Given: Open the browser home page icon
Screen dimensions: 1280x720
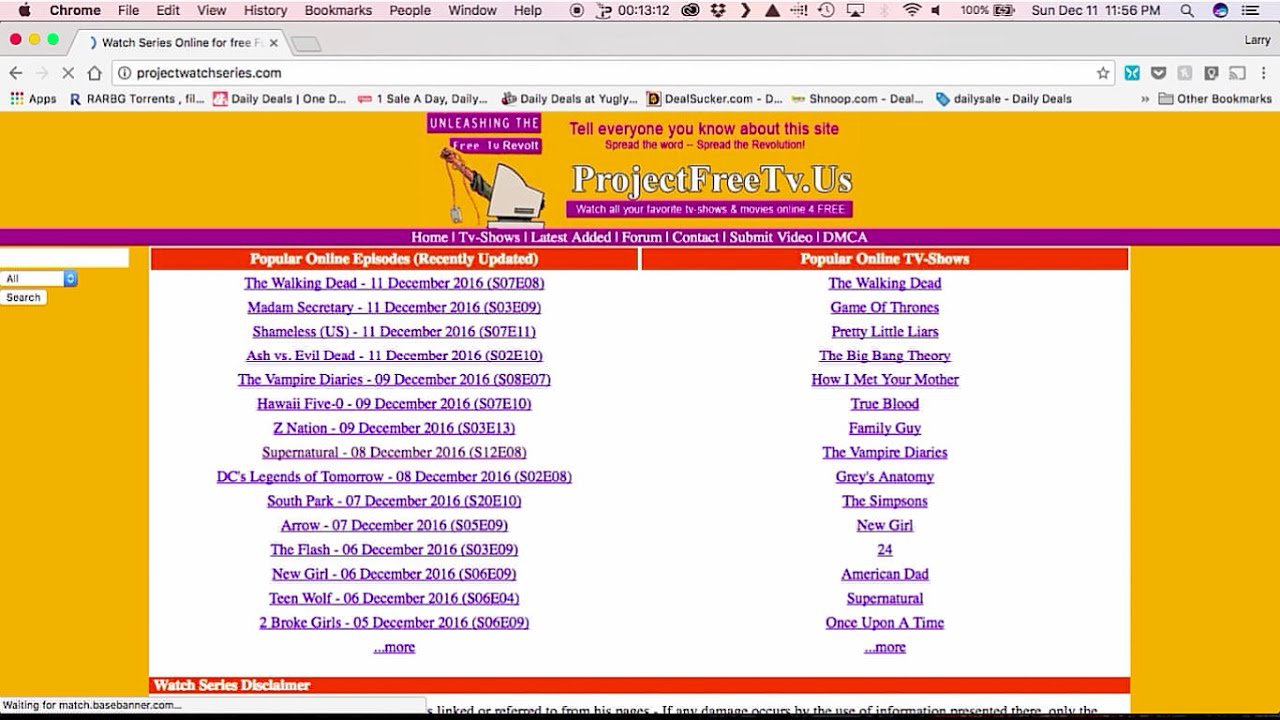Looking at the screenshot, I should 94,73.
